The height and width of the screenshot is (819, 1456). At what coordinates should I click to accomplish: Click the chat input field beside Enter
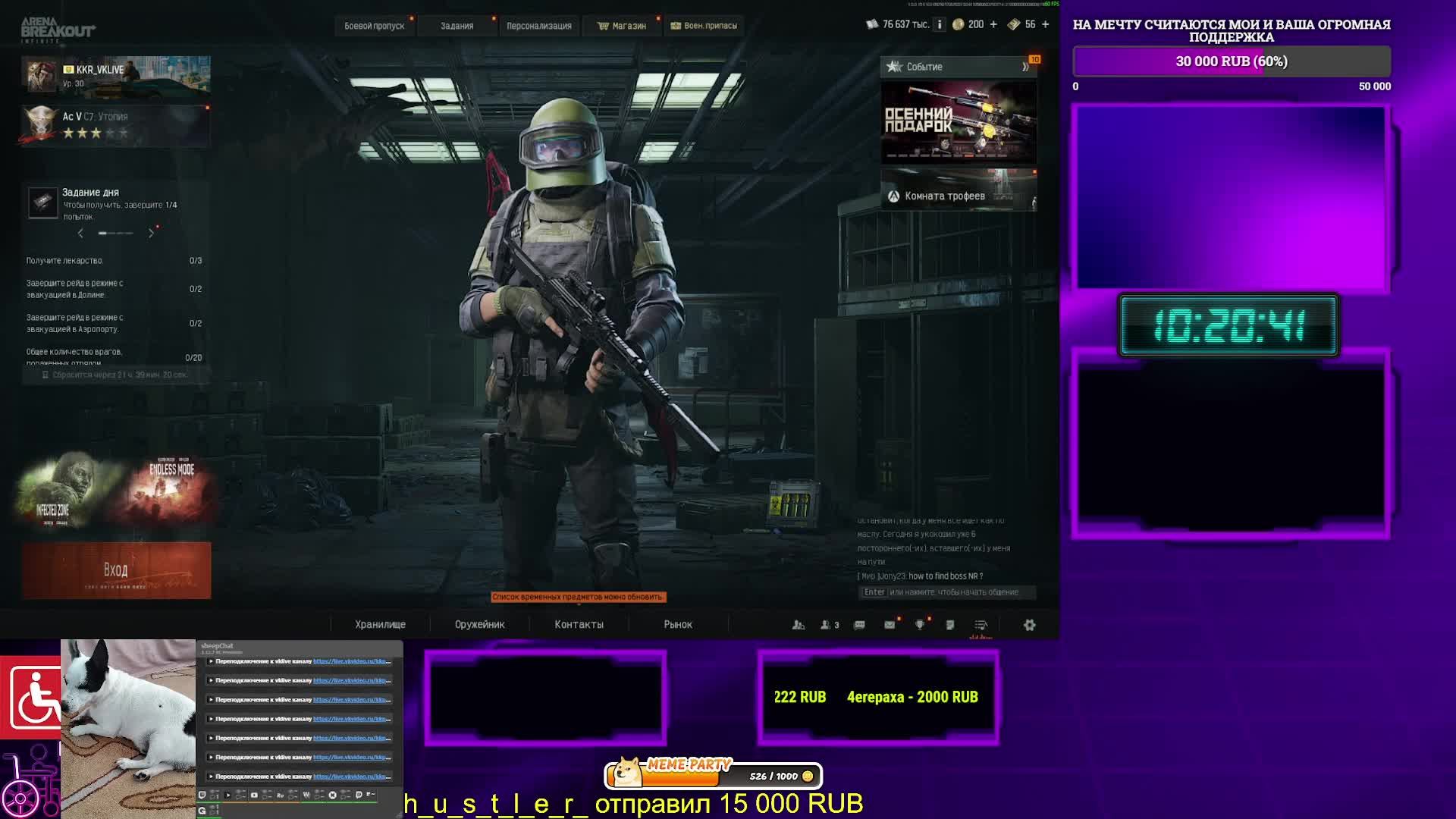click(x=947, y=592)
